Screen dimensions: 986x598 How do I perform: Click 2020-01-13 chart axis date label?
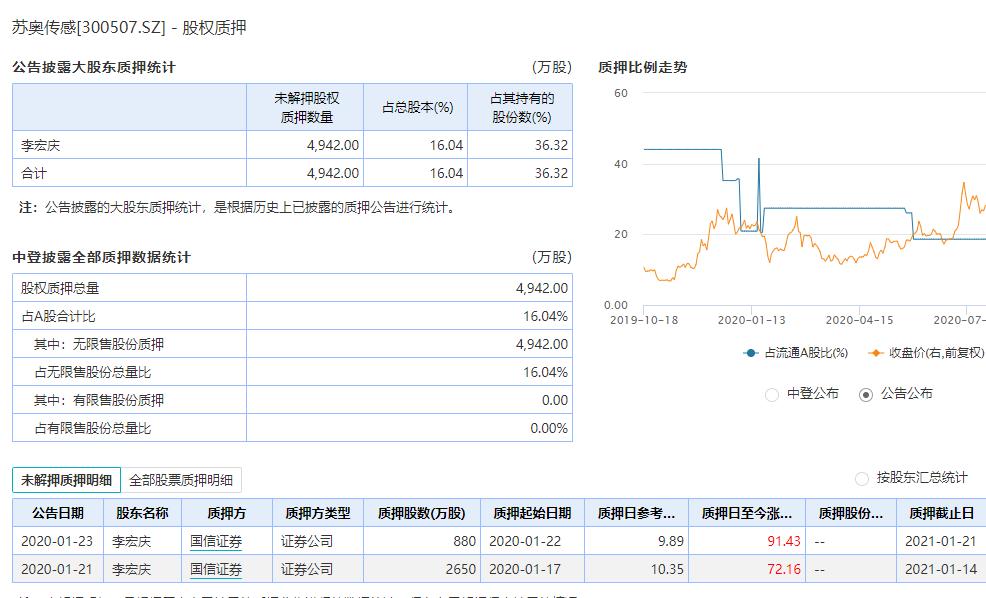tap(751, 320)
